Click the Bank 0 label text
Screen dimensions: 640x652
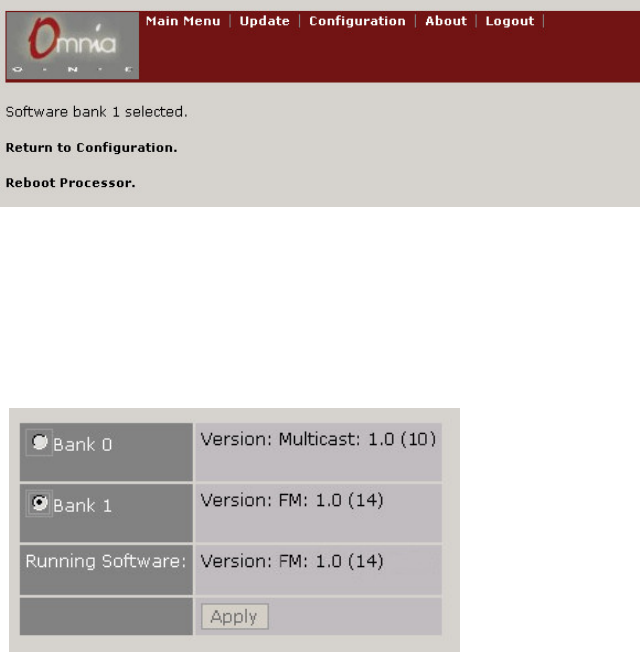click(83, 445)
